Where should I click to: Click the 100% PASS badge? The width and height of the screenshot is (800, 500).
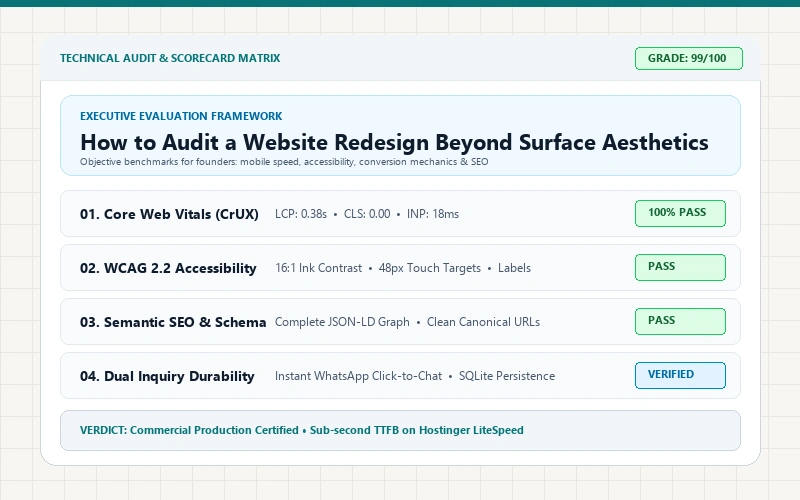pos(680,213)
